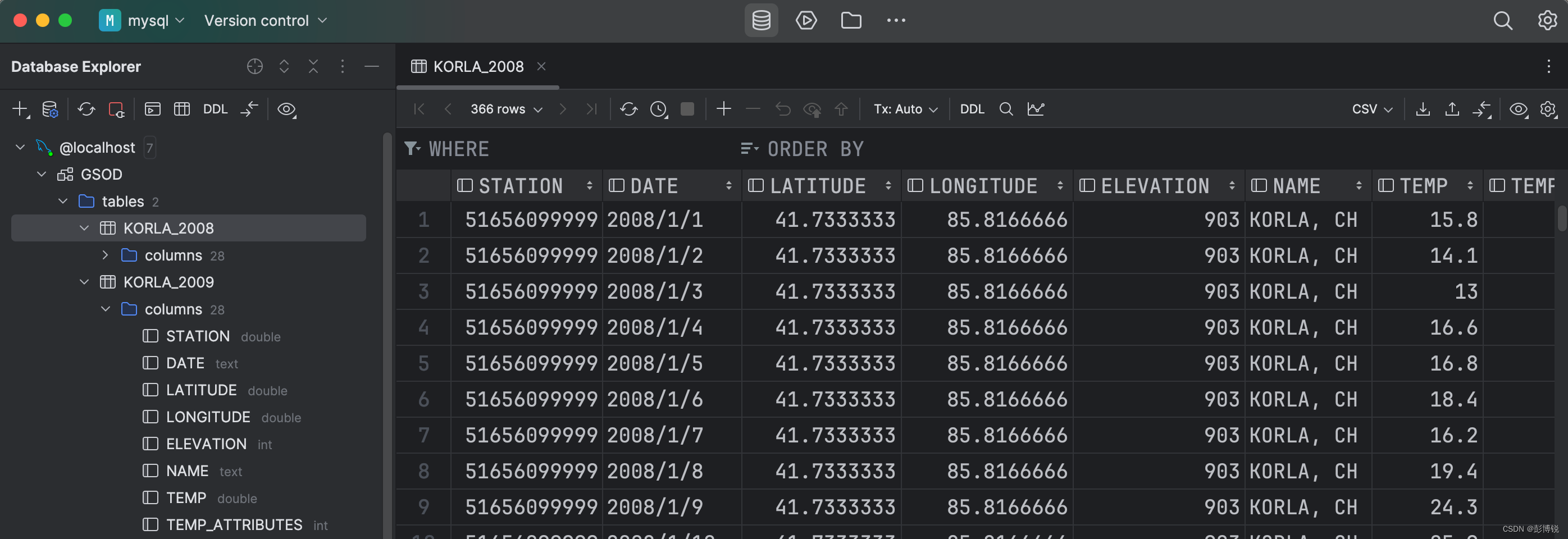Show view options with the eye icon

click(1518, 109)
